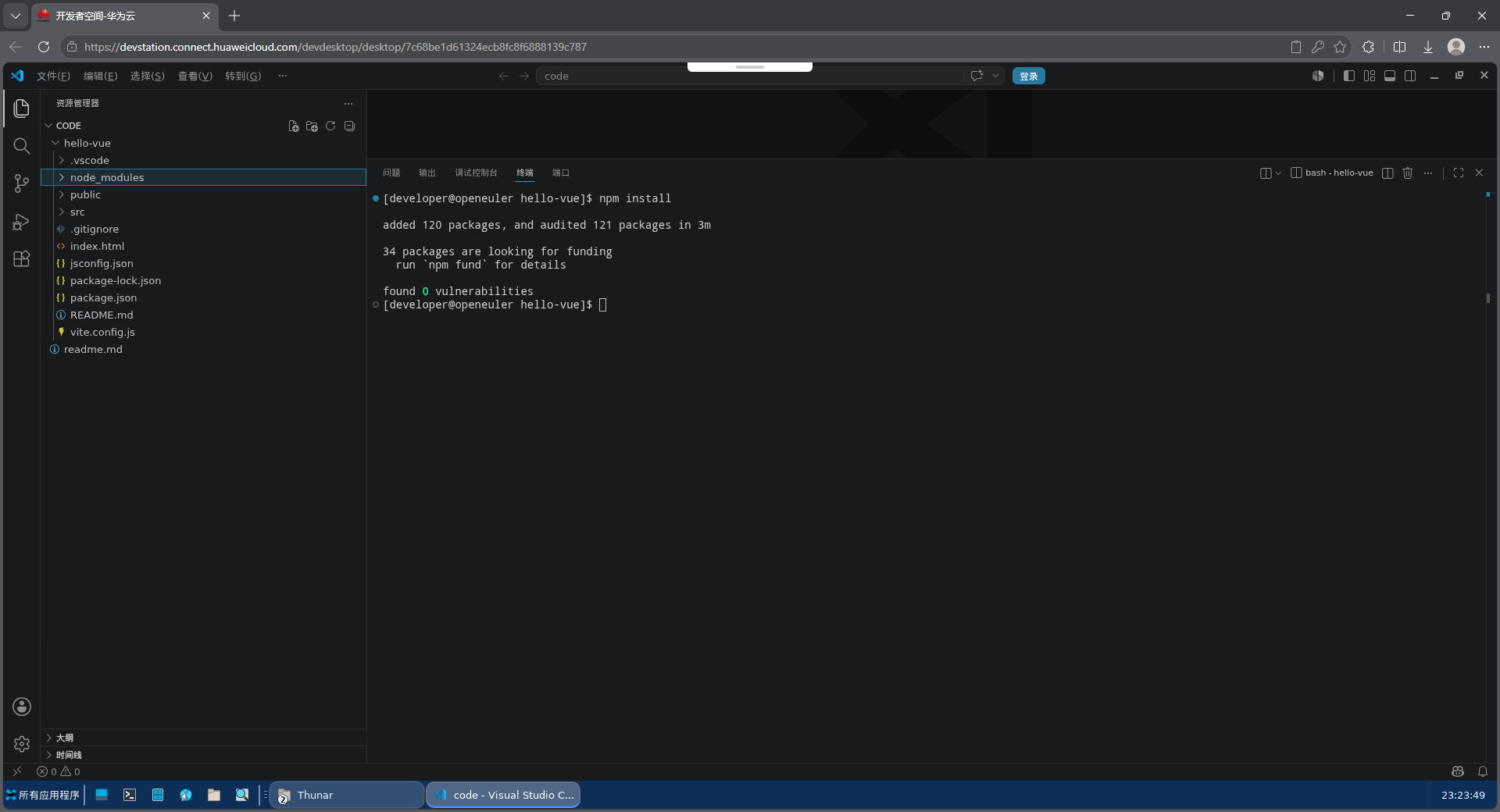1500x812 pixels.
Task: Refresh the explorer file tree
Action: click(x=330, y=126)
